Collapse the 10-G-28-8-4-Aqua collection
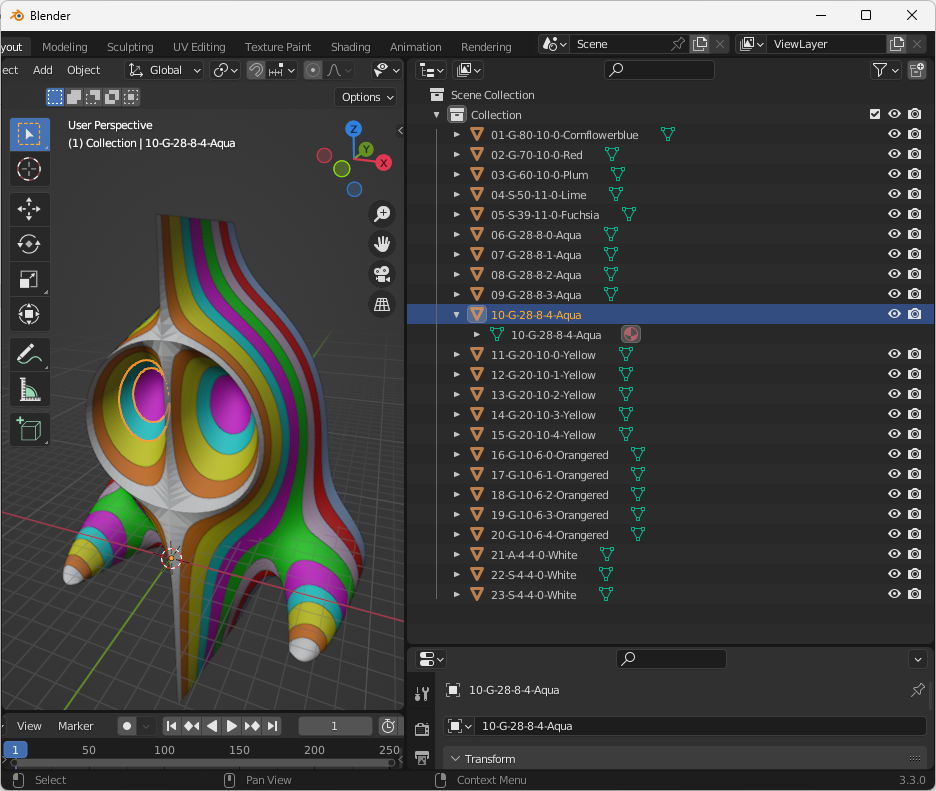This screenshot has height=791, width=936. [x=457, y=313]
